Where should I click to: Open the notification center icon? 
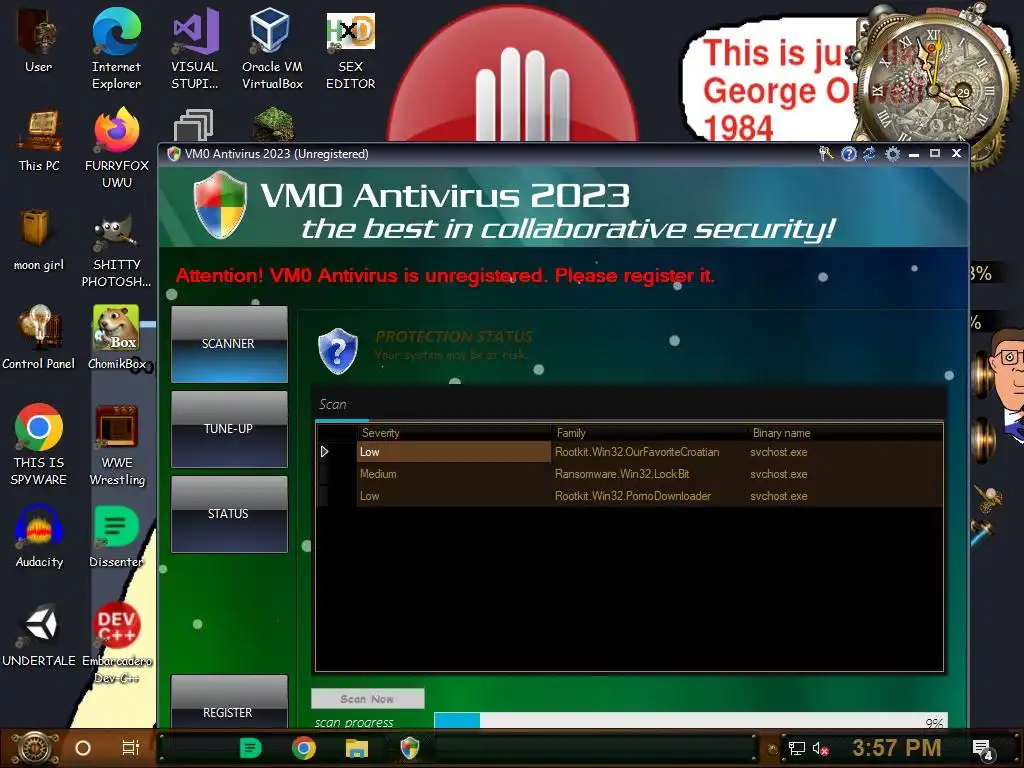tap(982, 749)
